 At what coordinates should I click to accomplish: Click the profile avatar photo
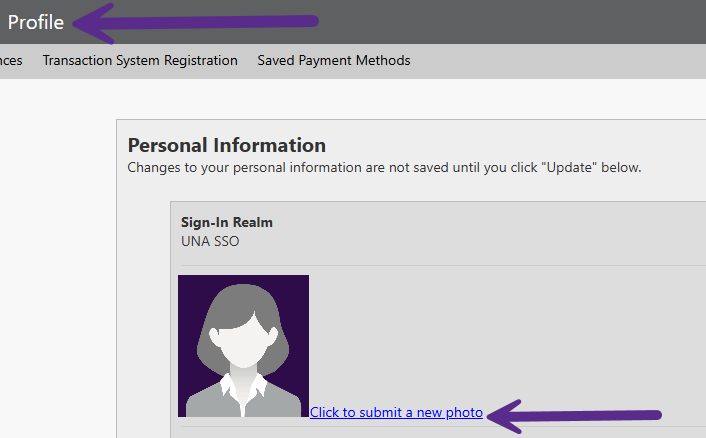pos(243,346)
